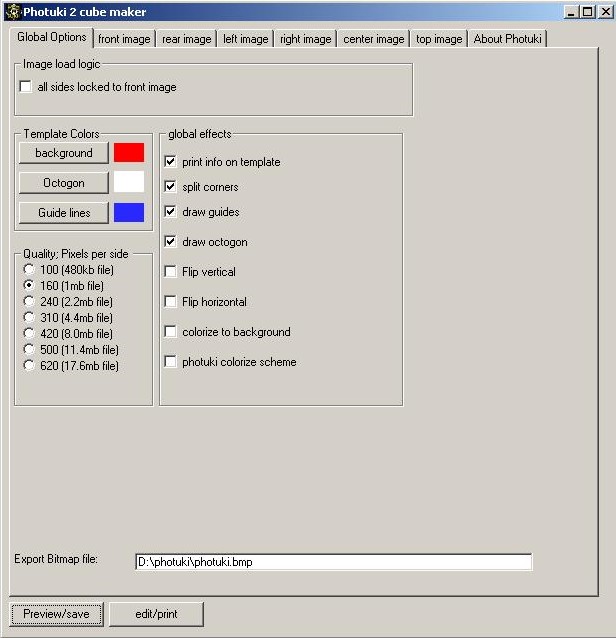The height and width of the screenshot is (638, 616).
Task: Click the Export Bitmap file path field
Action: pos(334,562)
